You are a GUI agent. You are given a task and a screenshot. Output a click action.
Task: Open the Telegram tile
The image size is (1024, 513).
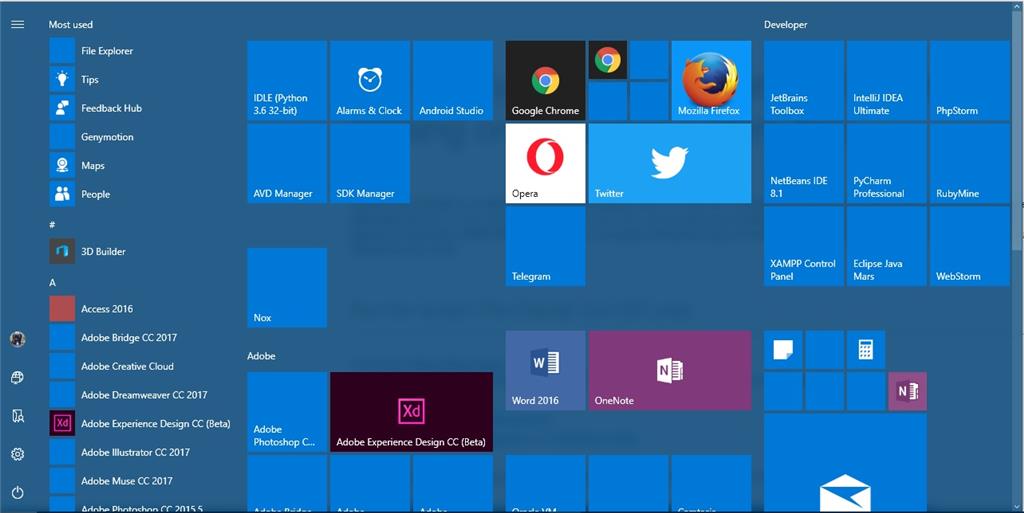[x=545, y=247]
